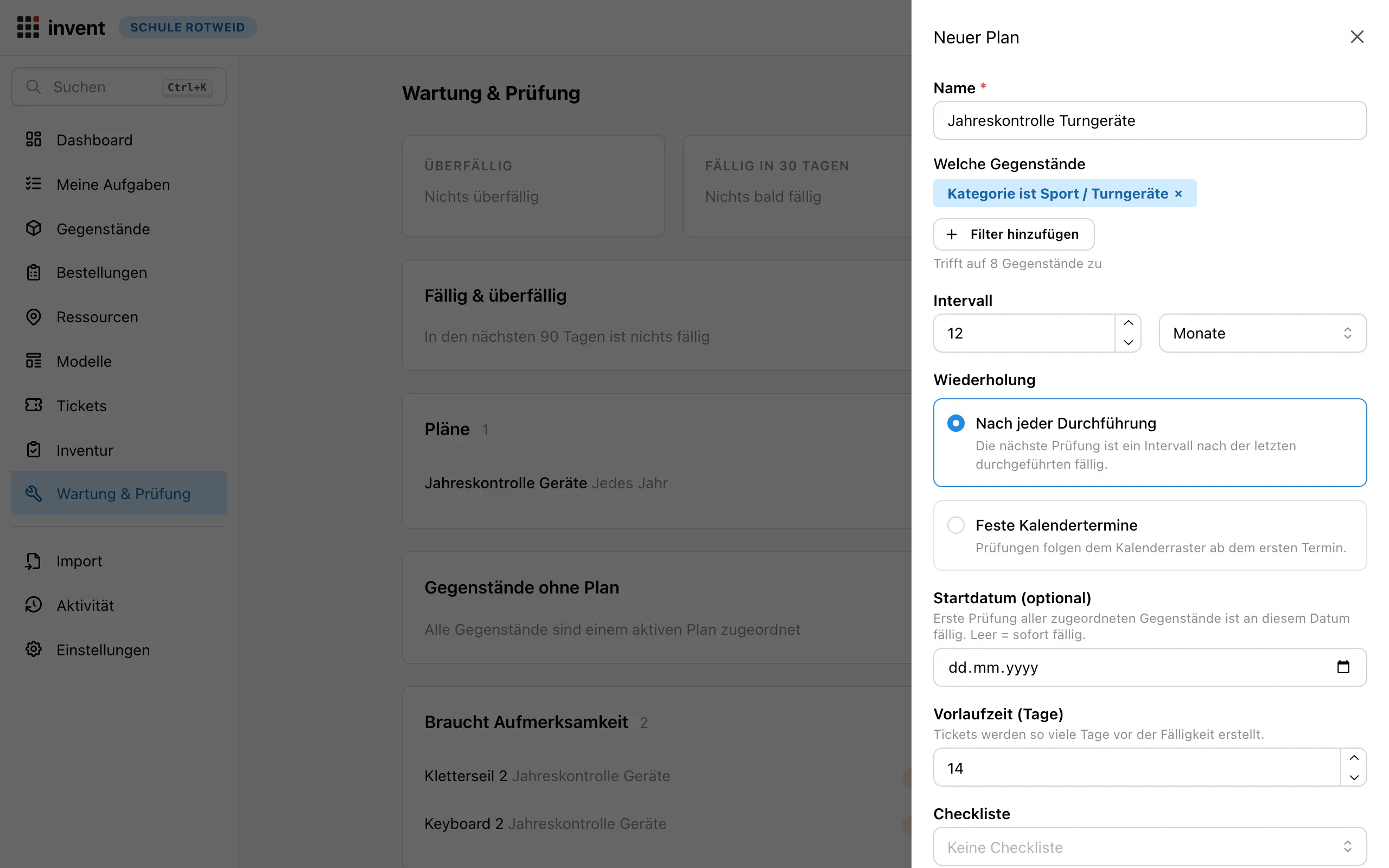
Task: Increase the Intervall value with up arrow
Action: [1129, 323]
